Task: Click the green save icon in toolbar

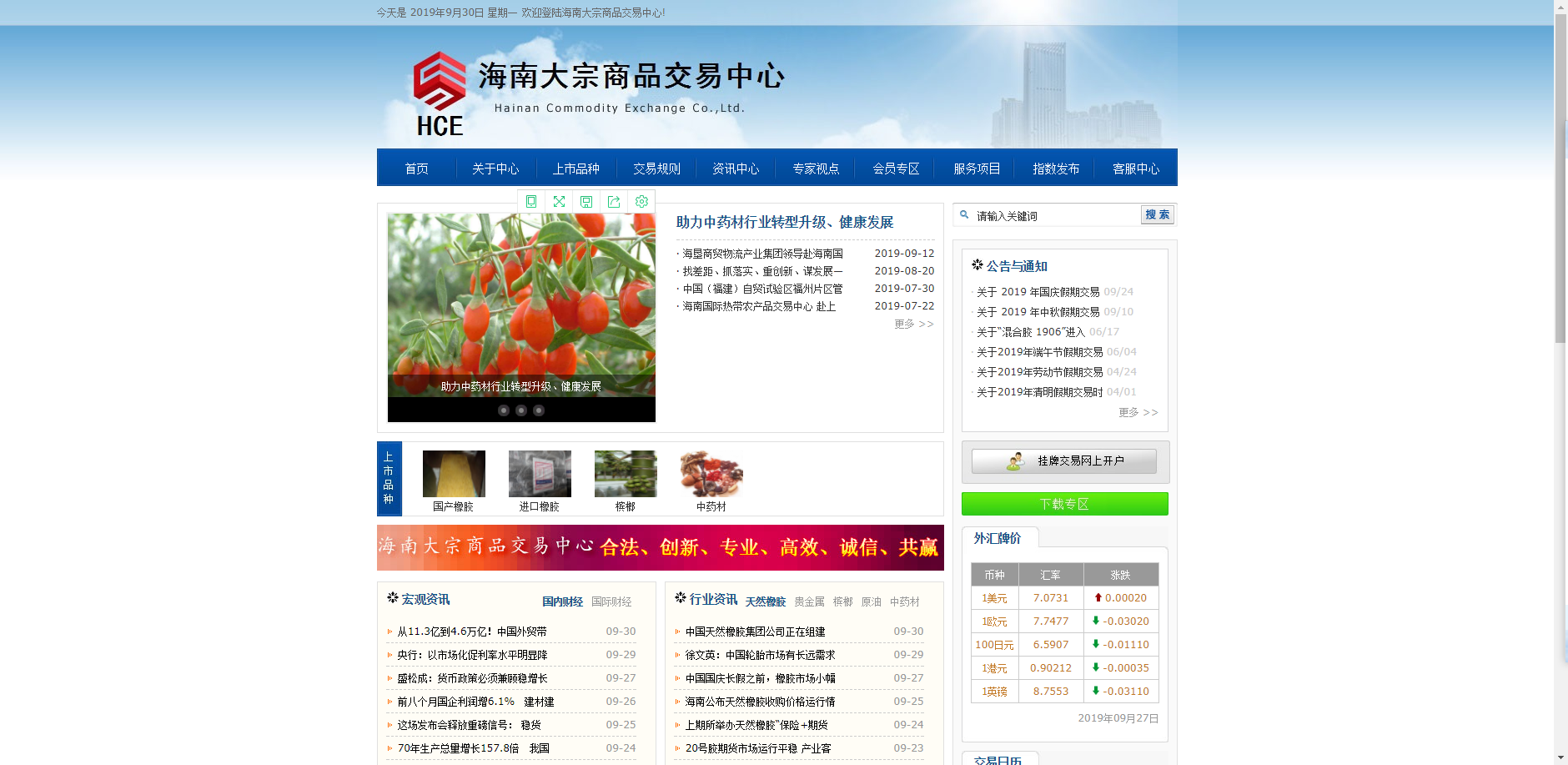Action: (x=586, y=202)
